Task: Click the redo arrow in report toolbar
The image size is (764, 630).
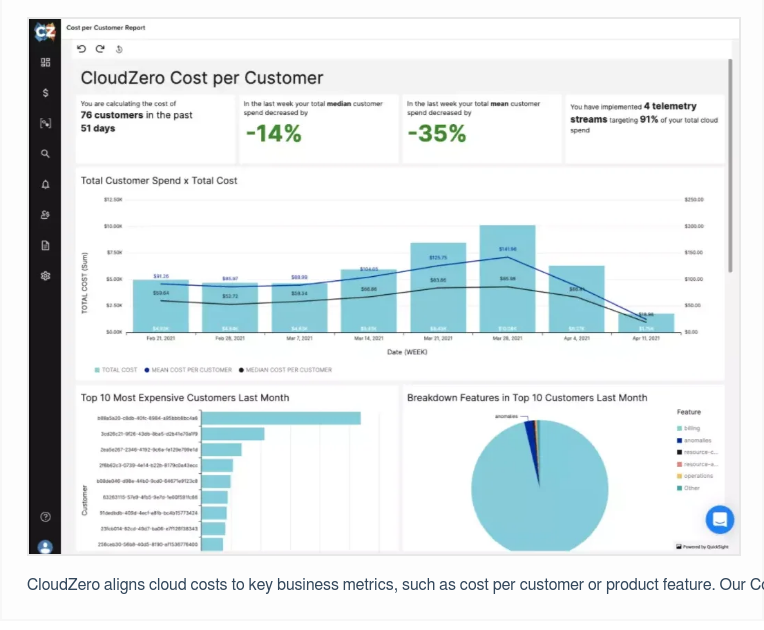Action: [x=100, y=49]
